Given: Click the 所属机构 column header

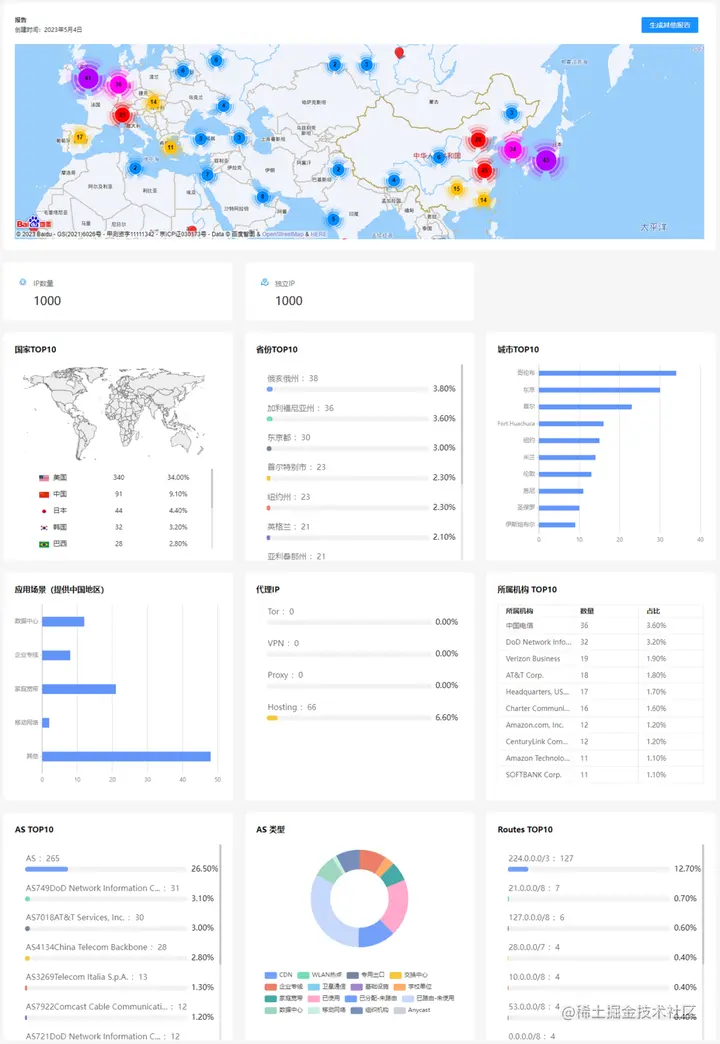Looking at the screenshot, I should click(x=519, y=611).
